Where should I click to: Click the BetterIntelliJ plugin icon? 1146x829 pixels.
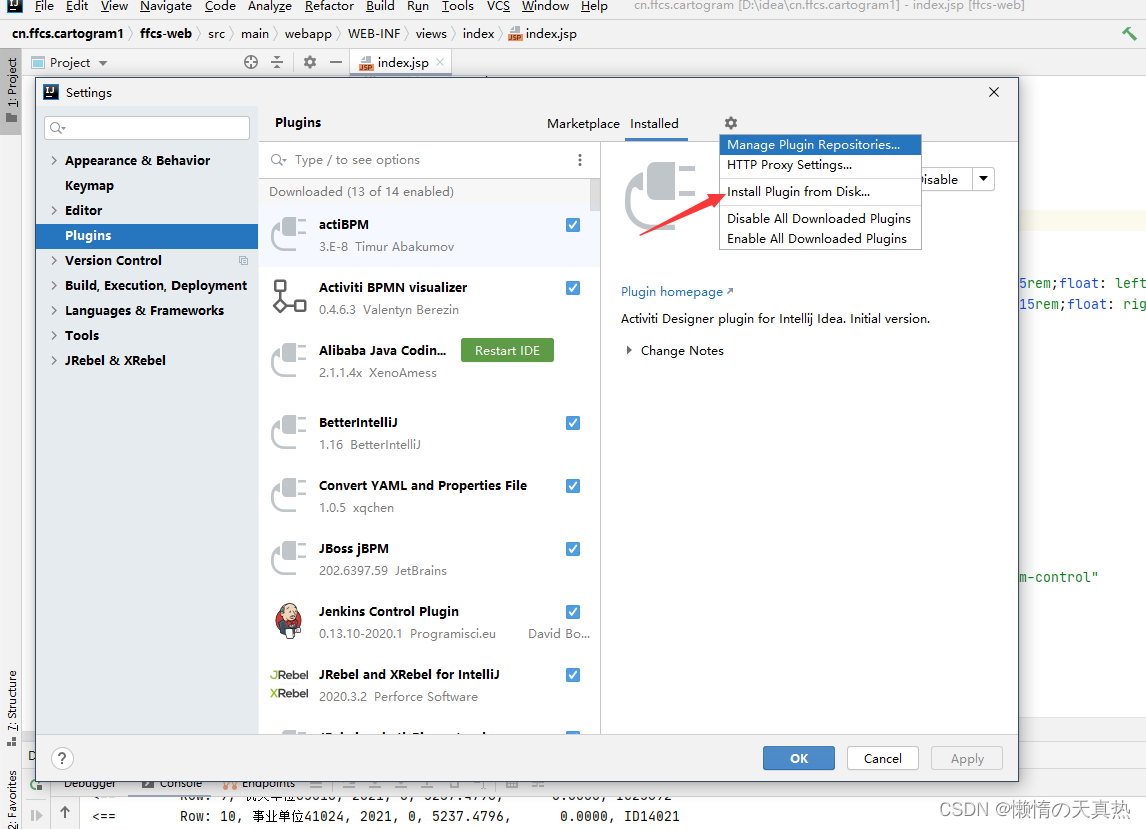click(x=289, y=433)
